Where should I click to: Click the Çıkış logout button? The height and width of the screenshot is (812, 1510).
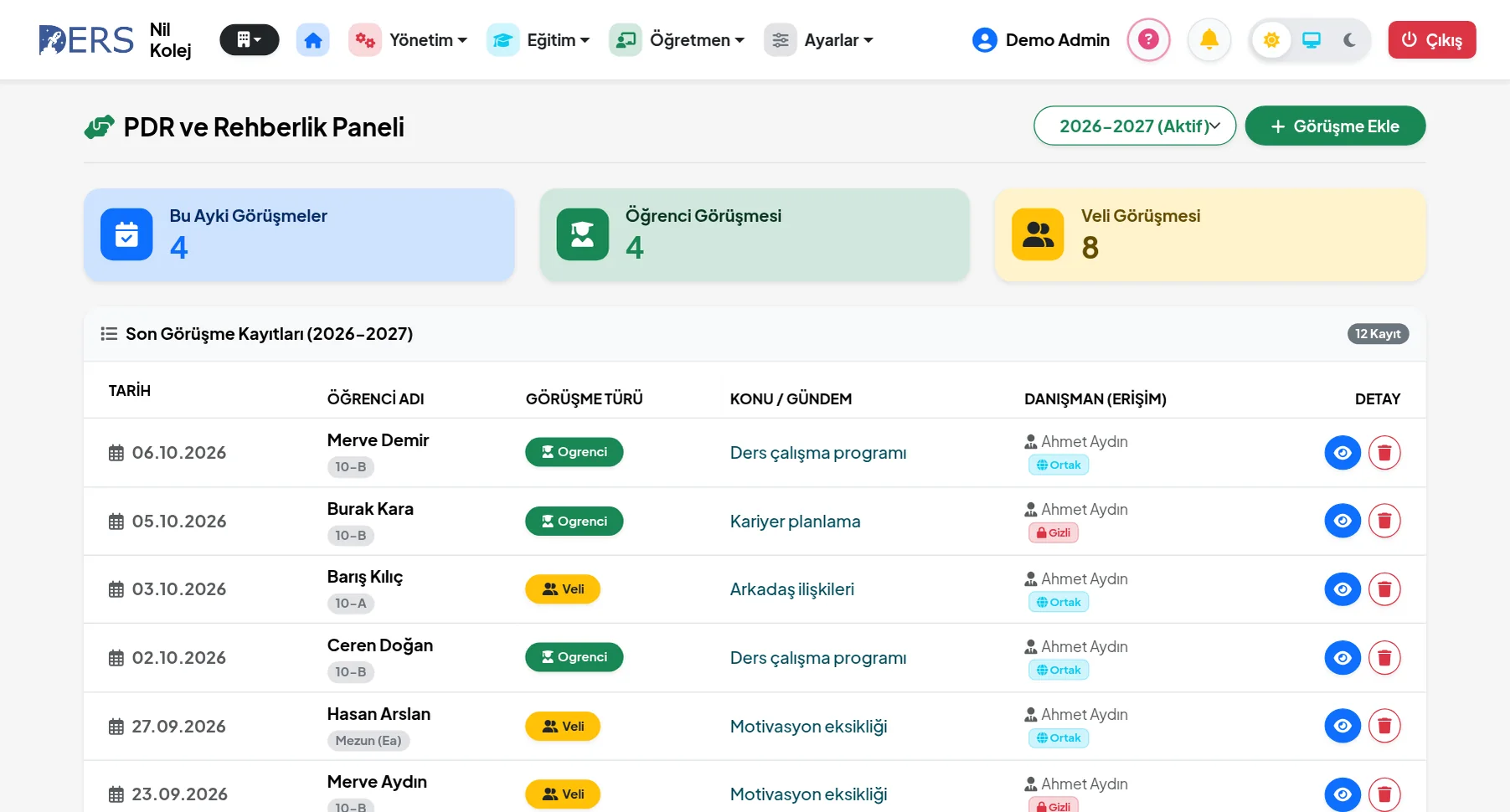coord(1432,40)
